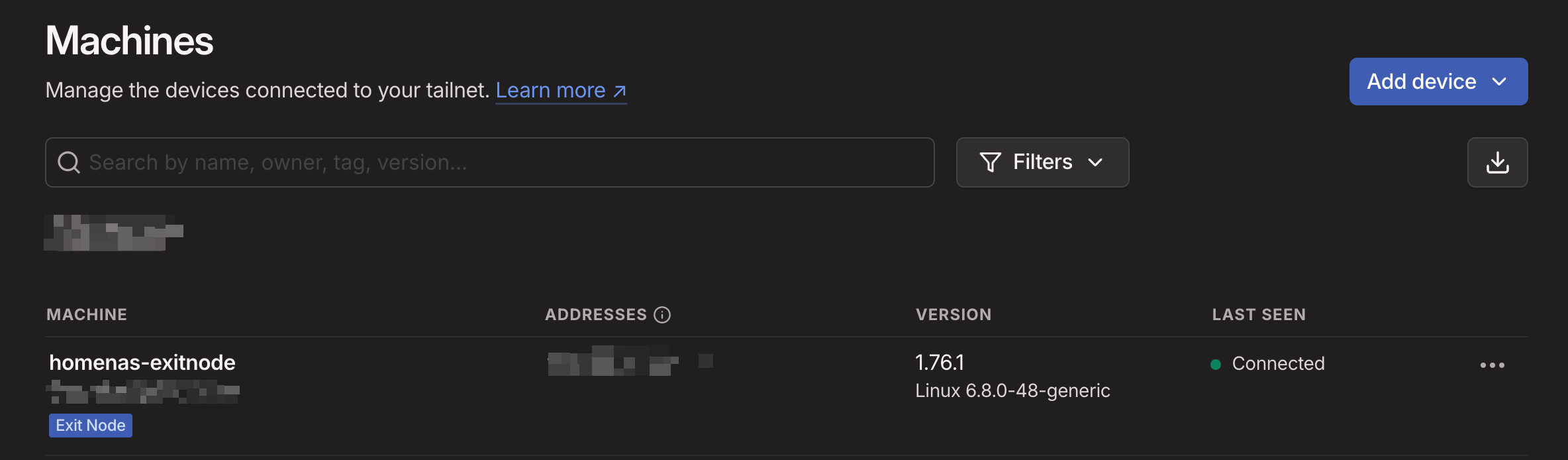This screenshot has width=1568, height=460.
Task: Click the chevron inside Add device button
Action: point(1499,81)
